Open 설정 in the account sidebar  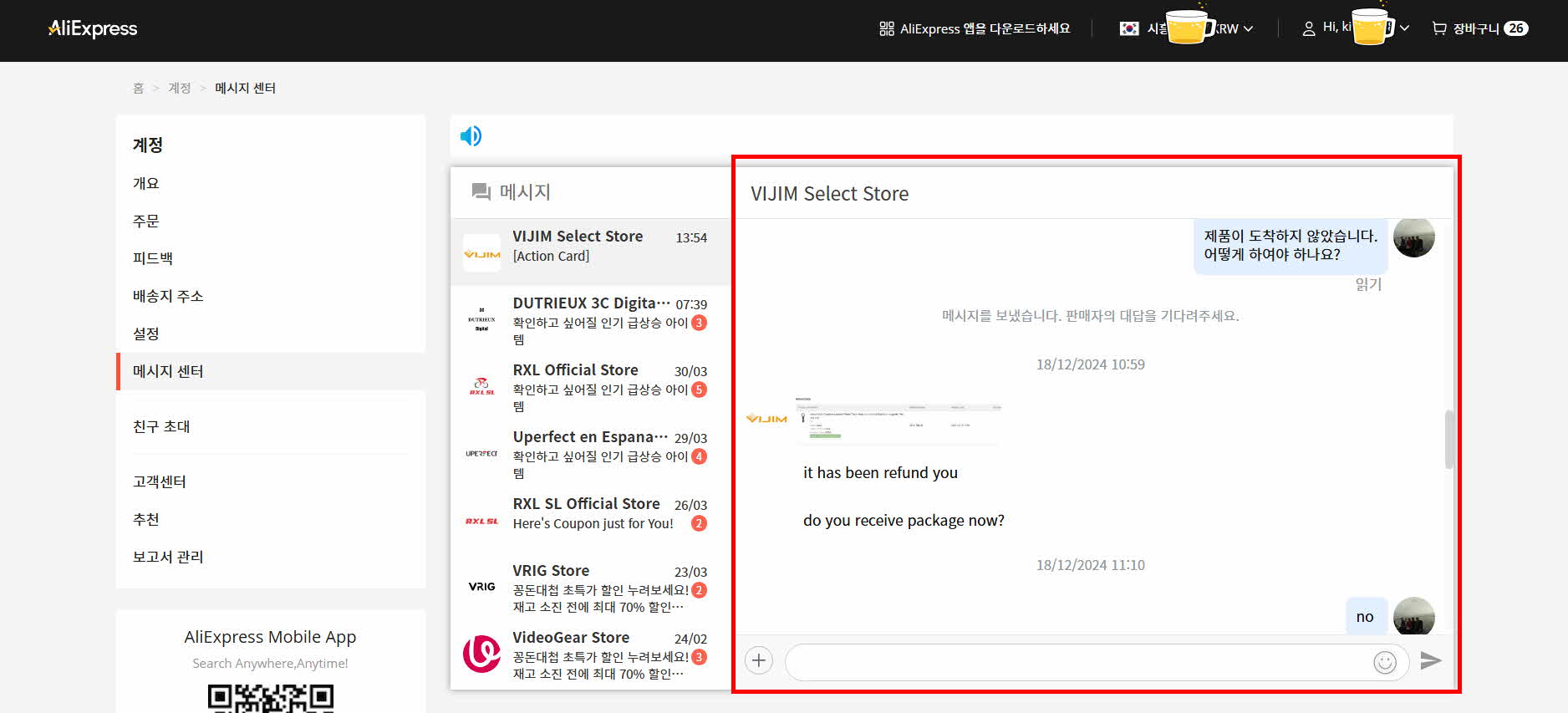pyautogui.click(x=146, y=334)
